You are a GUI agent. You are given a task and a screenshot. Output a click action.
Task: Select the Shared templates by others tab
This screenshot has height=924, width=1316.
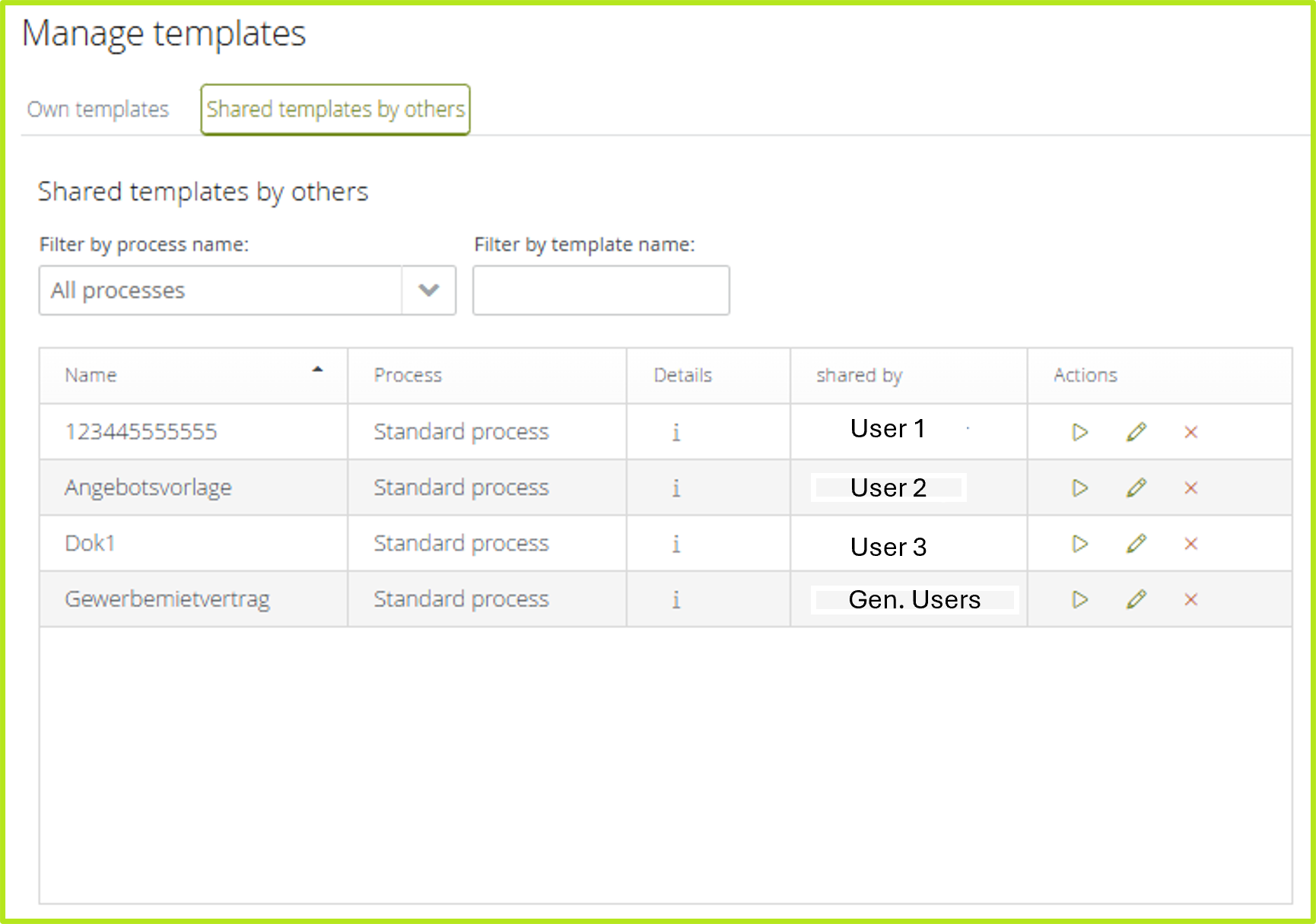coord(335,109)
